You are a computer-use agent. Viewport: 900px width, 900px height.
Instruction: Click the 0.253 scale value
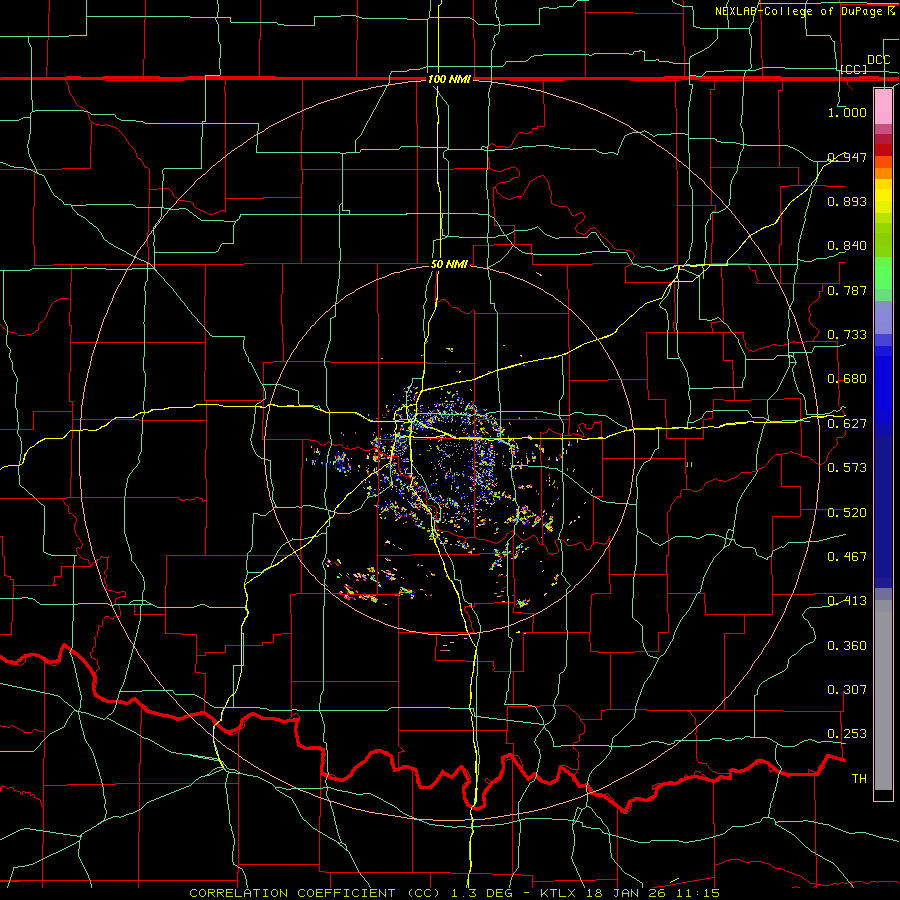point(847,734)
